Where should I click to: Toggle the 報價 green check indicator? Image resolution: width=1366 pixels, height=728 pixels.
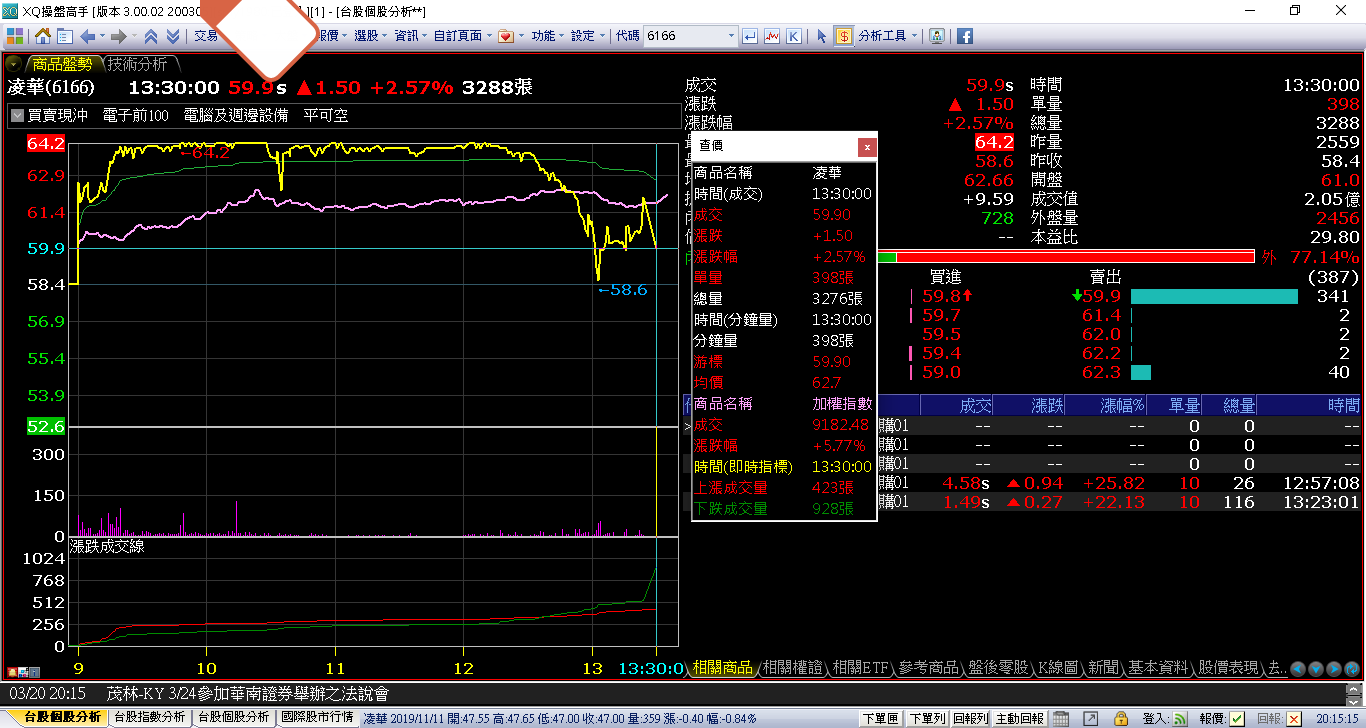(x=1237, y=718)
